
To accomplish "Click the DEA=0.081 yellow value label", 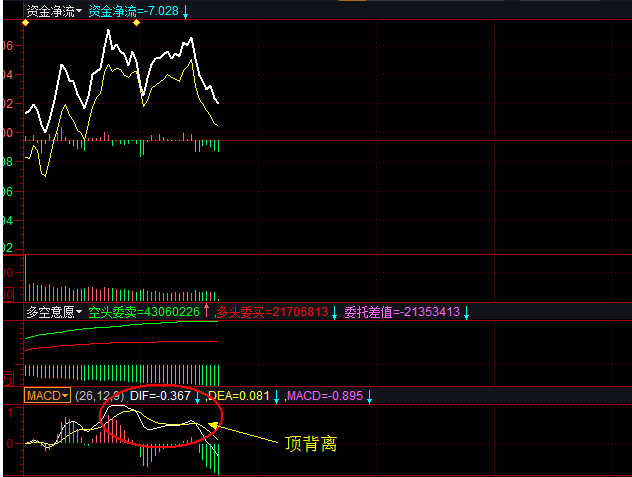I will click(239, 397).
